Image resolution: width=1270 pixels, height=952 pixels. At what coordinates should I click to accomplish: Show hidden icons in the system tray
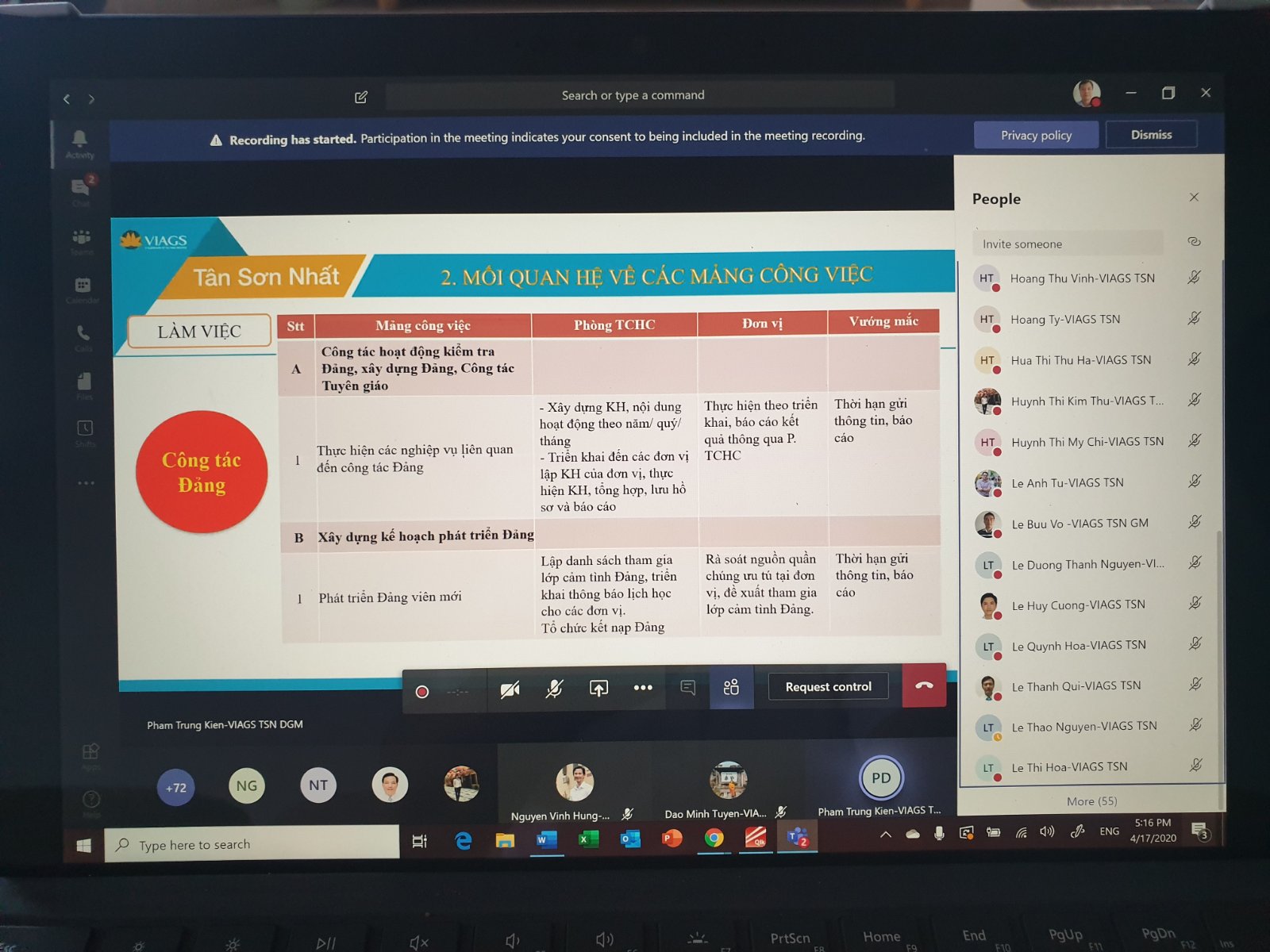point(886,834)
